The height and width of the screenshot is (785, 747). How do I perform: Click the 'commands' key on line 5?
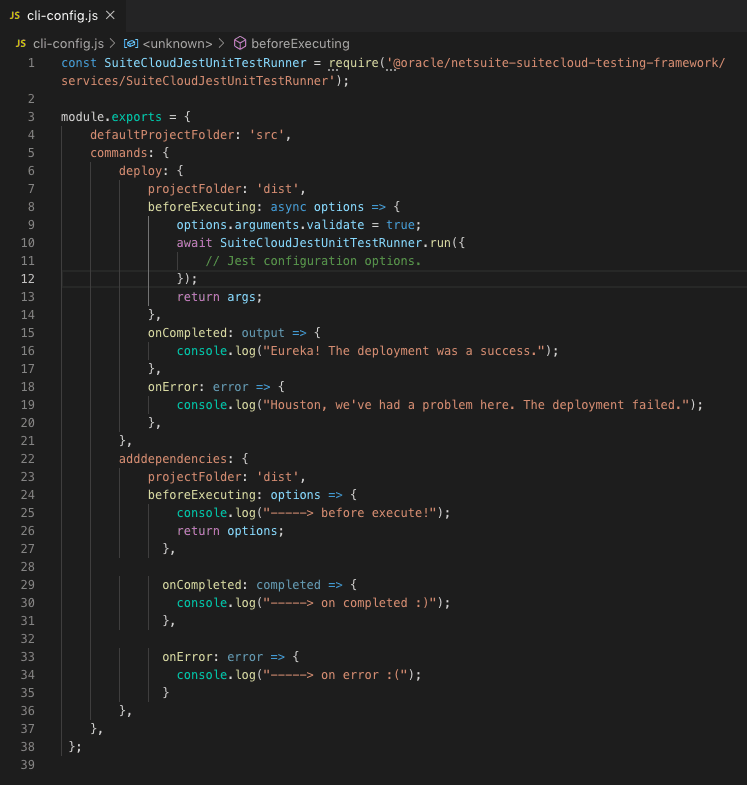pyautogui.click(x=119, y=153)
